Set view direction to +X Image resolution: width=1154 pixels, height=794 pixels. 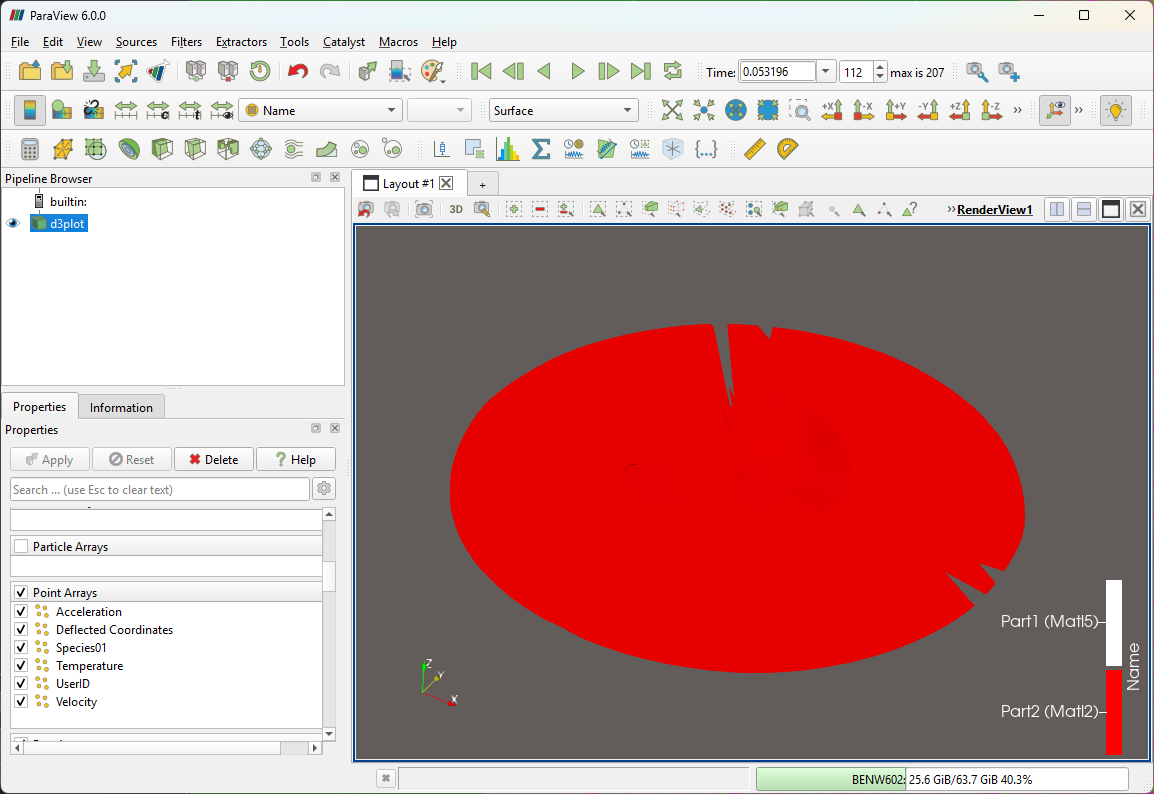click(833, 111)
